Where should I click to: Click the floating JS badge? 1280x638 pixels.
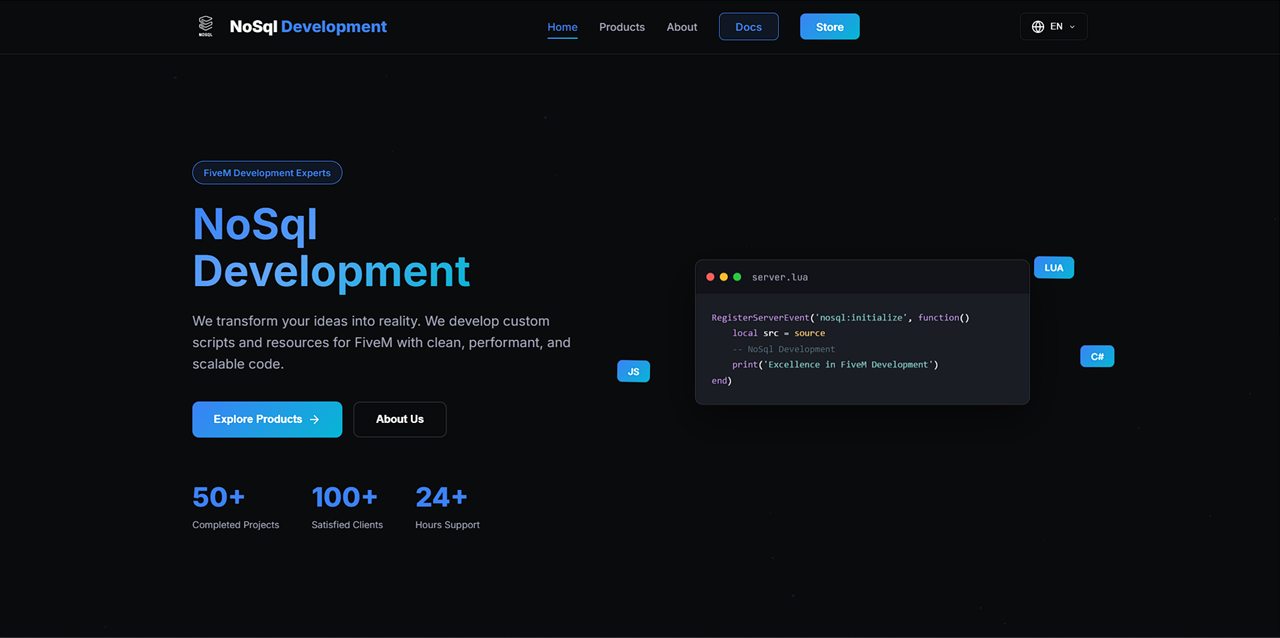[633, 371]
